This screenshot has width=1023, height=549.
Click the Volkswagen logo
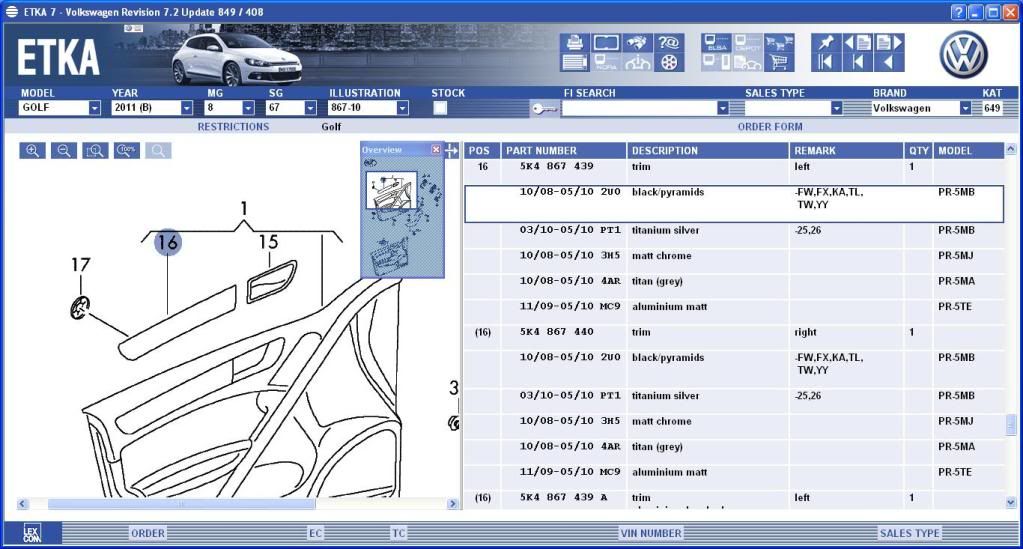click(x=963, y=55)
